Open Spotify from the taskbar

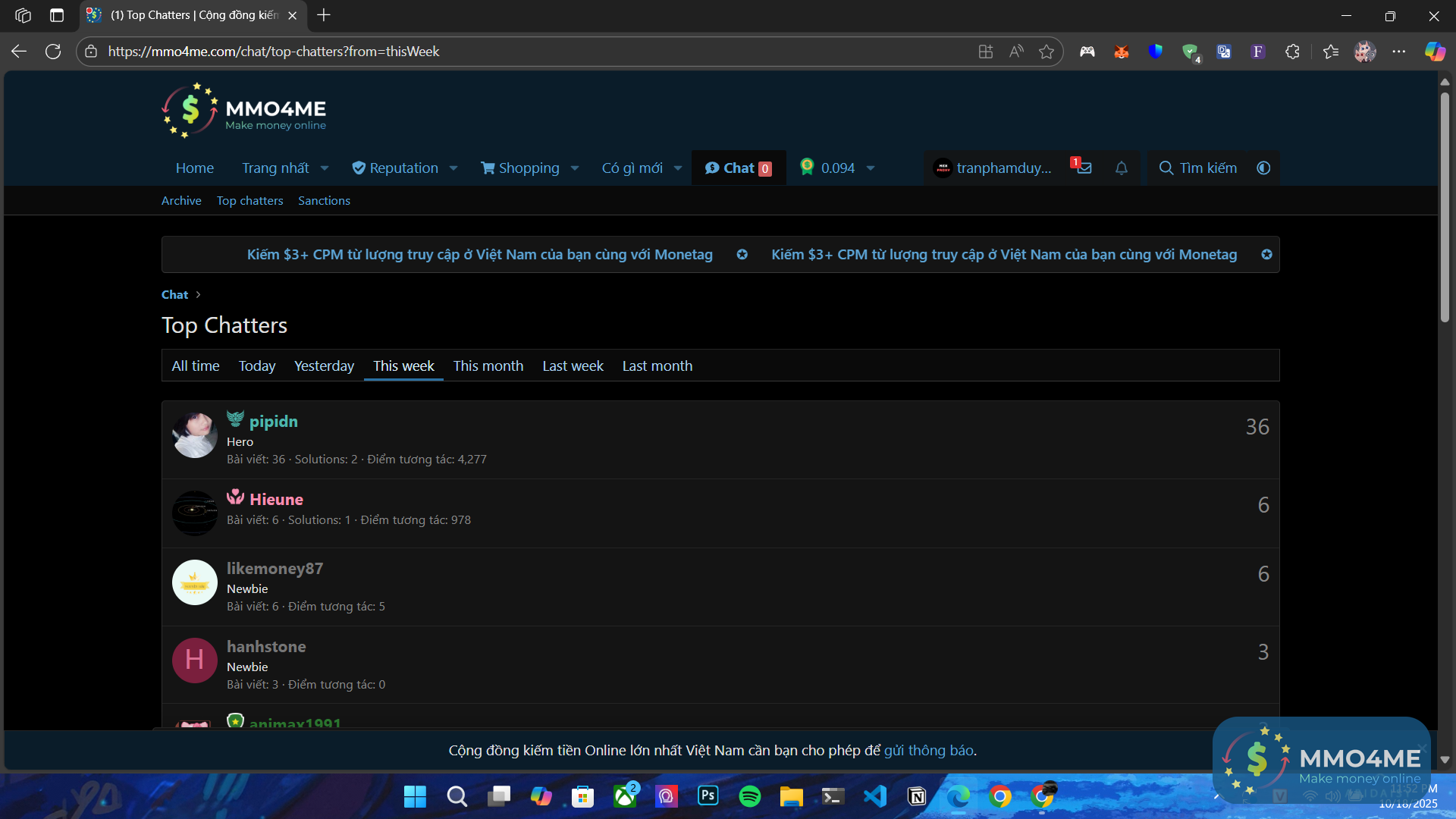click(749, 796)
